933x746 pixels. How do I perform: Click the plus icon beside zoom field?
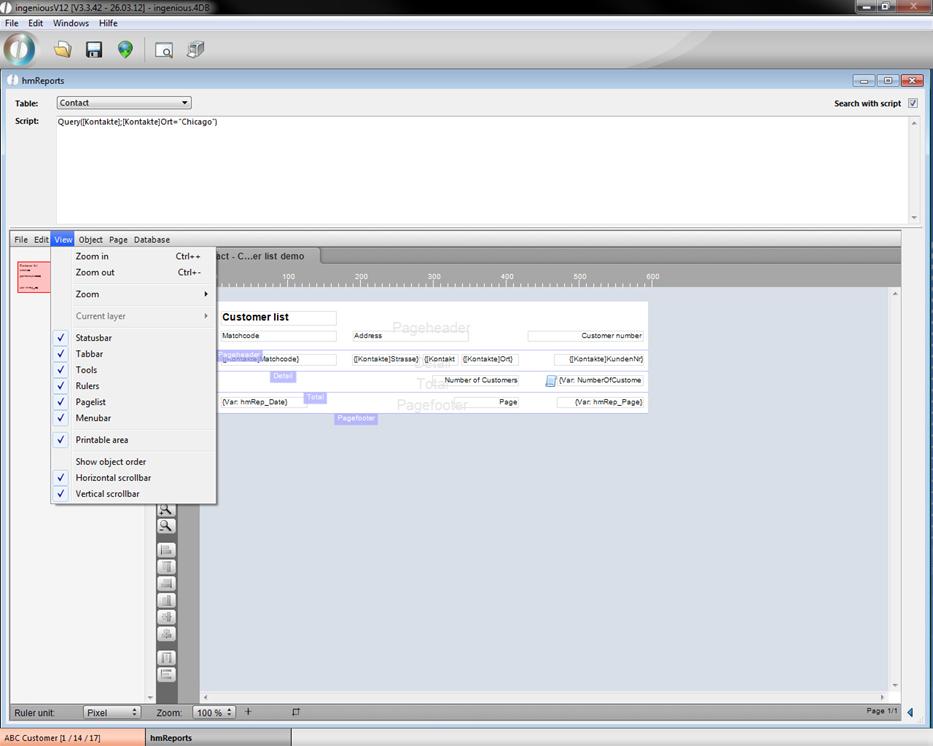click(x=248, y=712)
